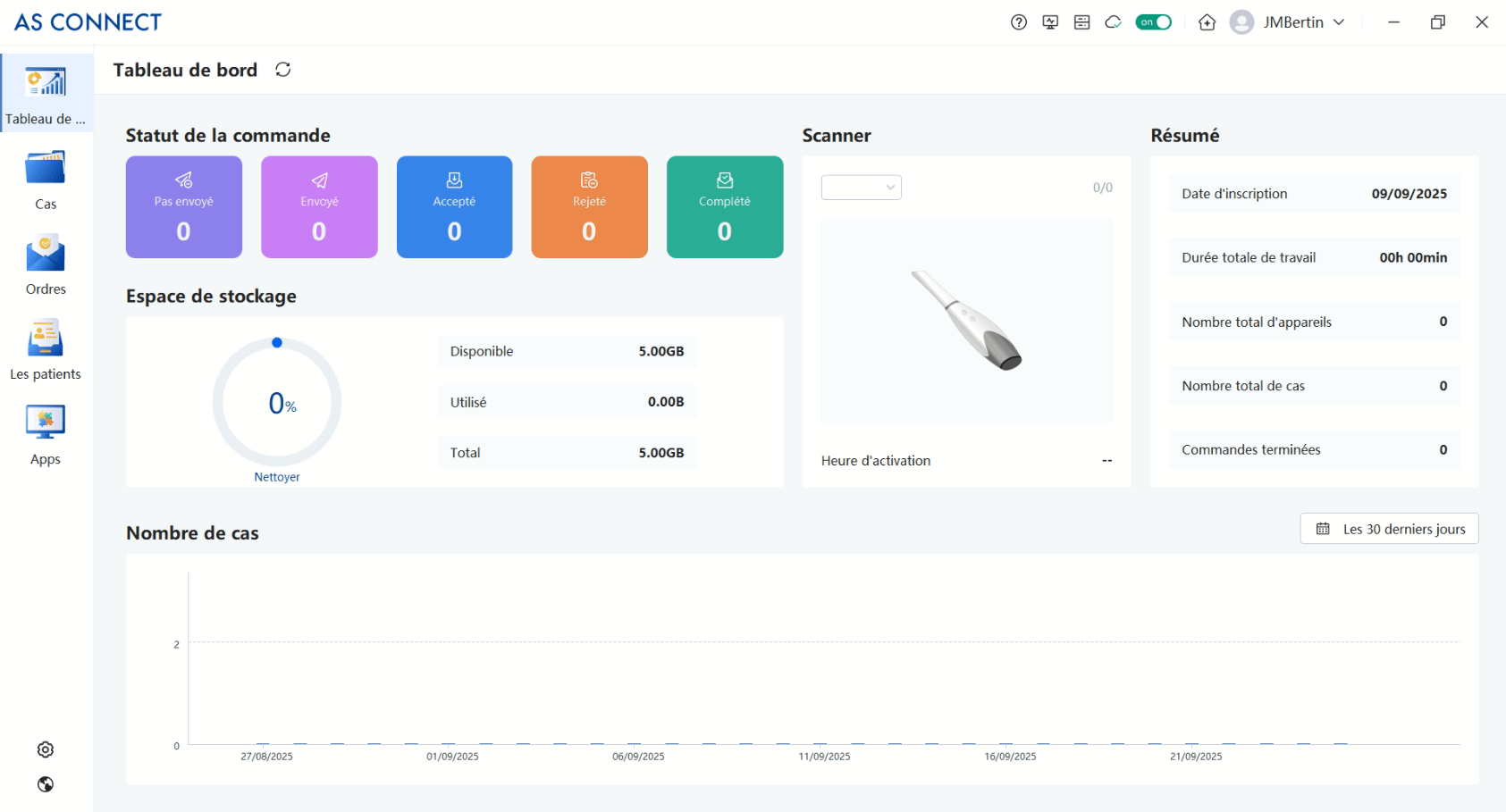Go to the Cas section
The width and height of the screenshot is (1506, 812).
click(46, 180)
